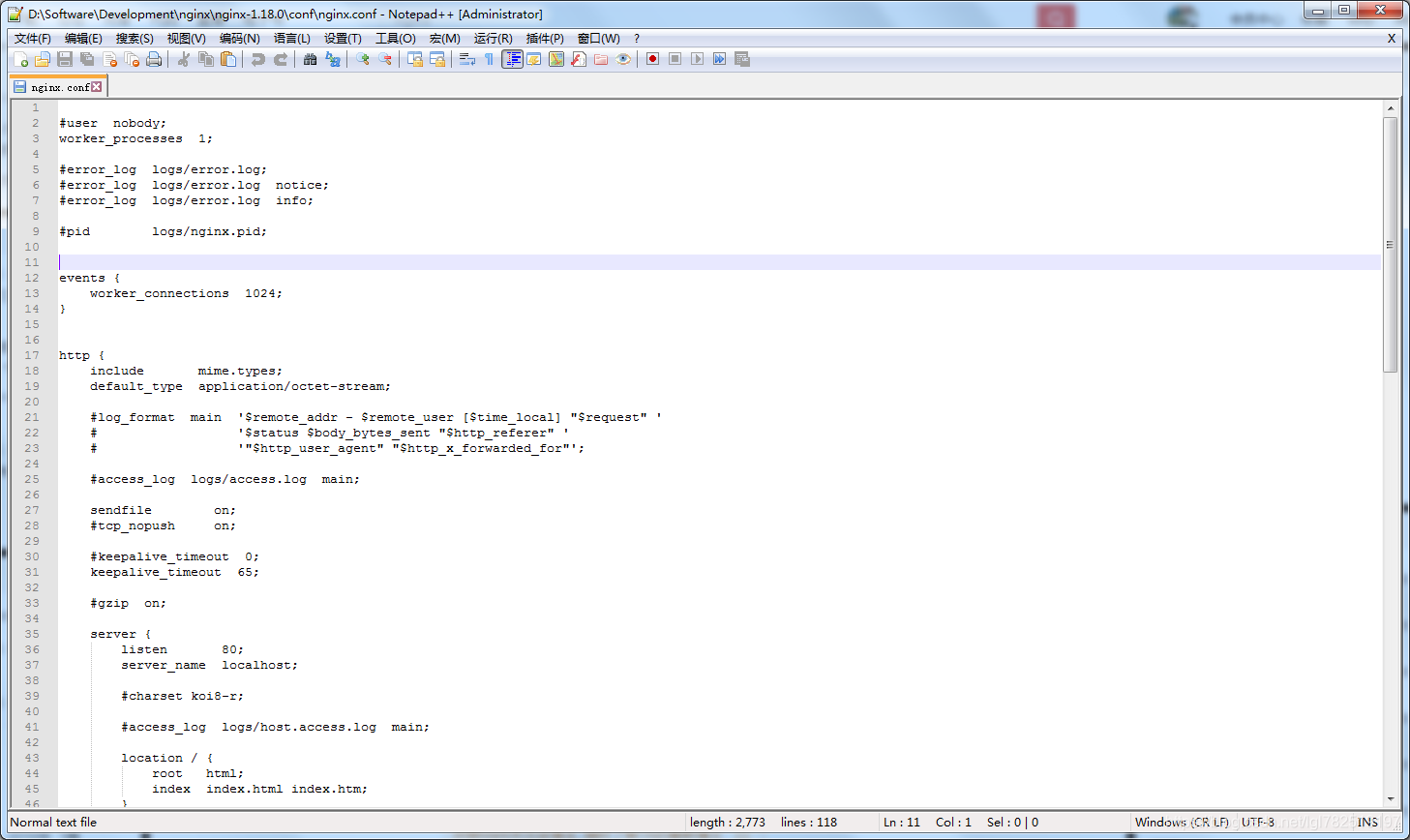Open Find dialog via binoculars icon

(x=311, y=59)
